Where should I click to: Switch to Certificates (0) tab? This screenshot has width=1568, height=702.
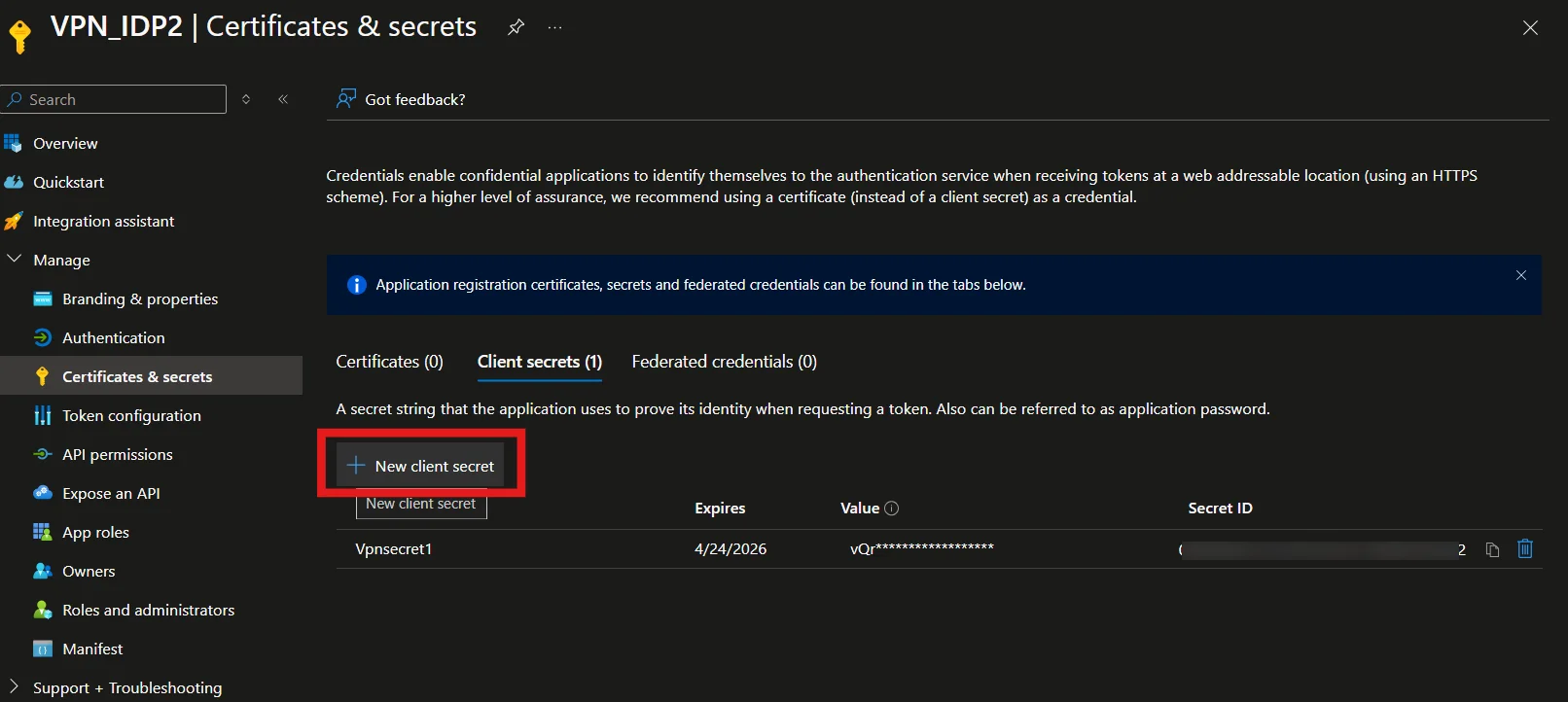389,361
